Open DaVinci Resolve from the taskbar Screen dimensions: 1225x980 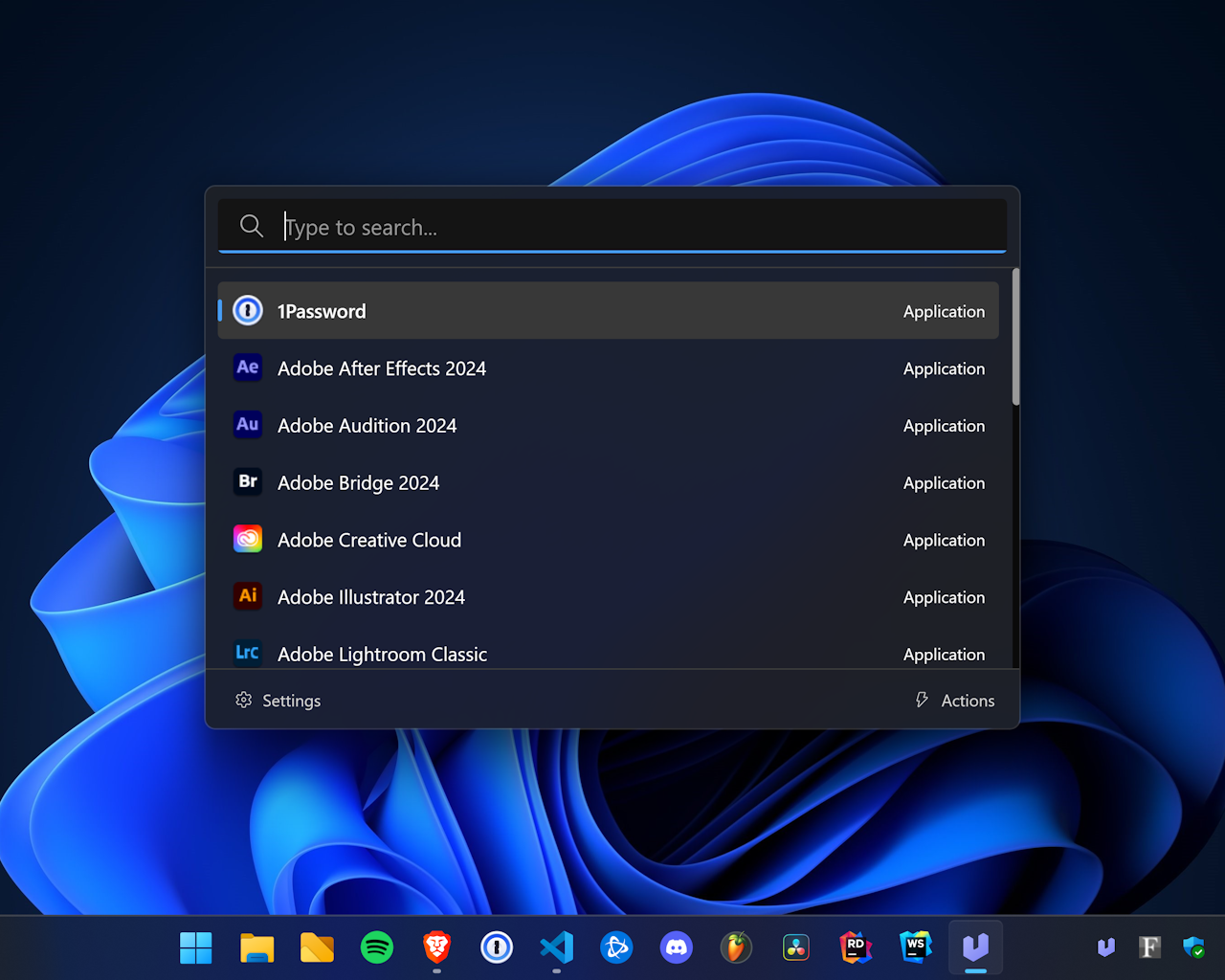point(796,947)
